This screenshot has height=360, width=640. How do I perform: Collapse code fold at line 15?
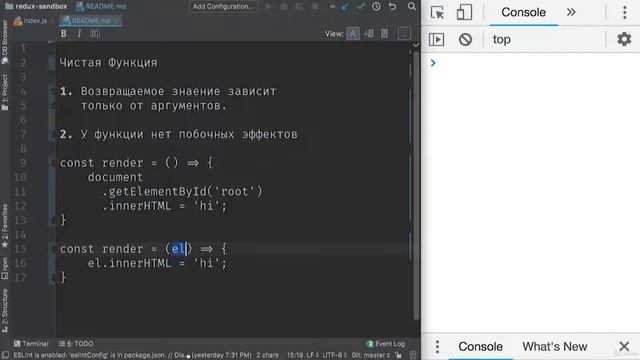pyautogui.click(x=53, y=249)
